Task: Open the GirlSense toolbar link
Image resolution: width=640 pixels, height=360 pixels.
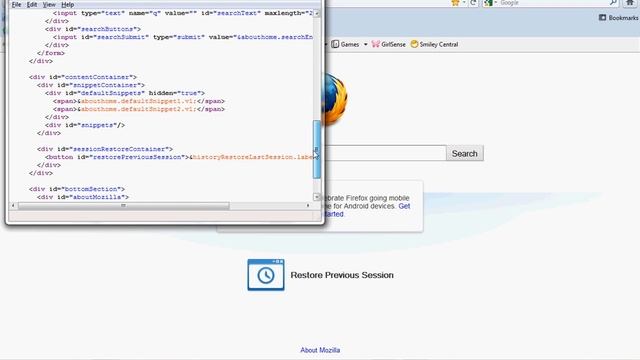Action: coord(389,44)
